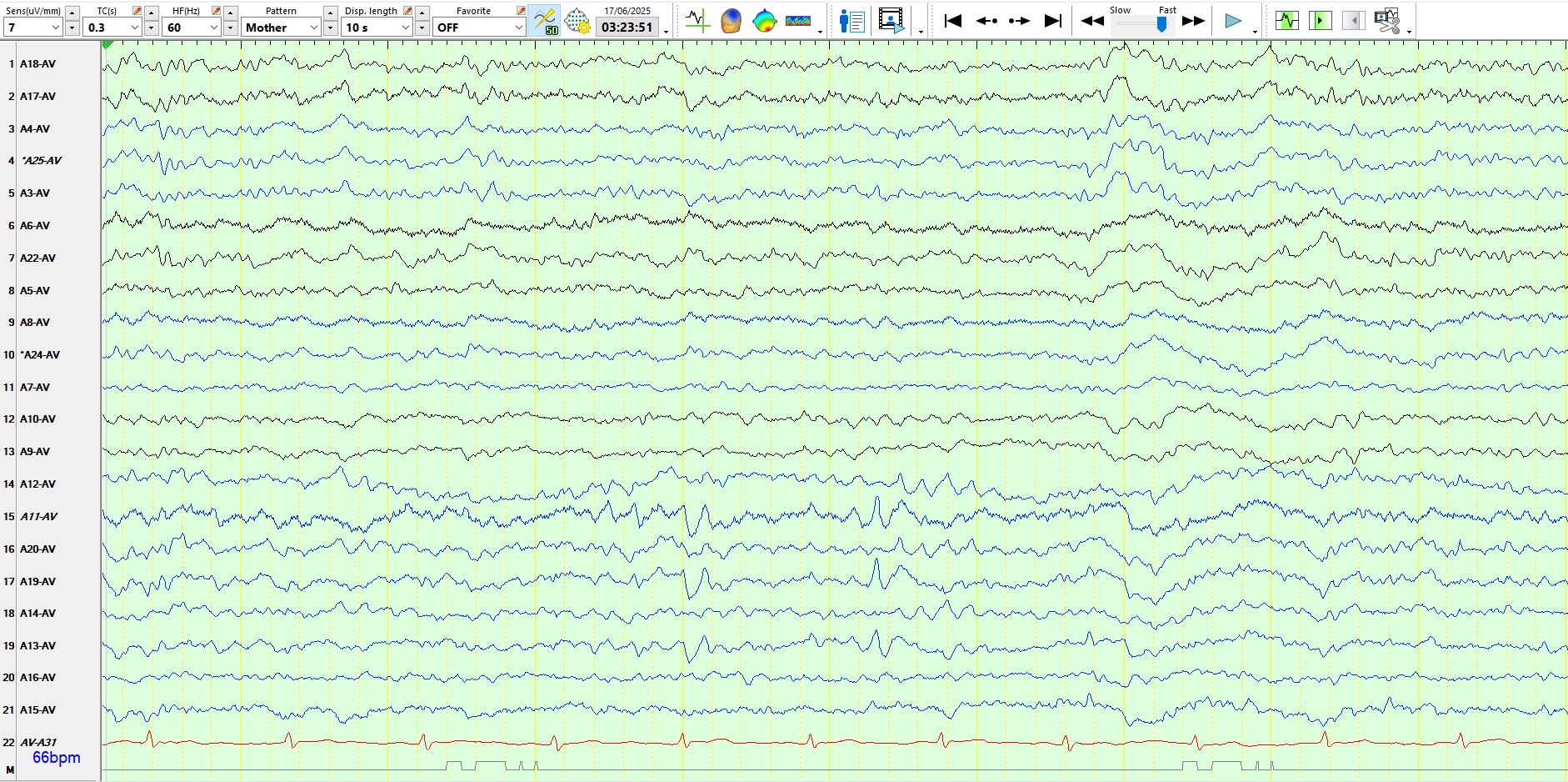Expand the overflow arrow after the mapping icons
The width and height of the screenshot is (1568, 782).
(821, 32)
